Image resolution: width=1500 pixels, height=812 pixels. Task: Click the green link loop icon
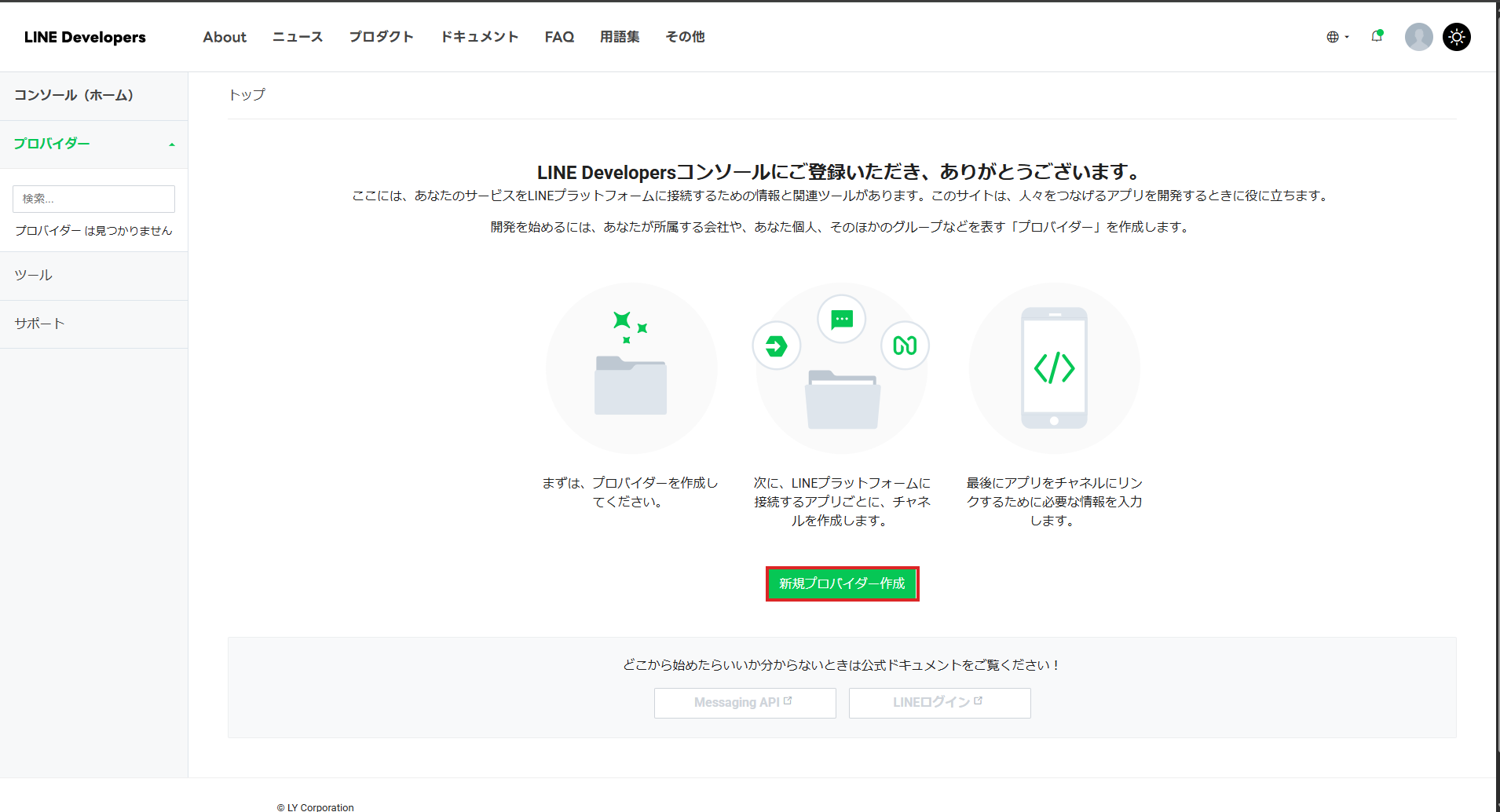tap(905, 346)
